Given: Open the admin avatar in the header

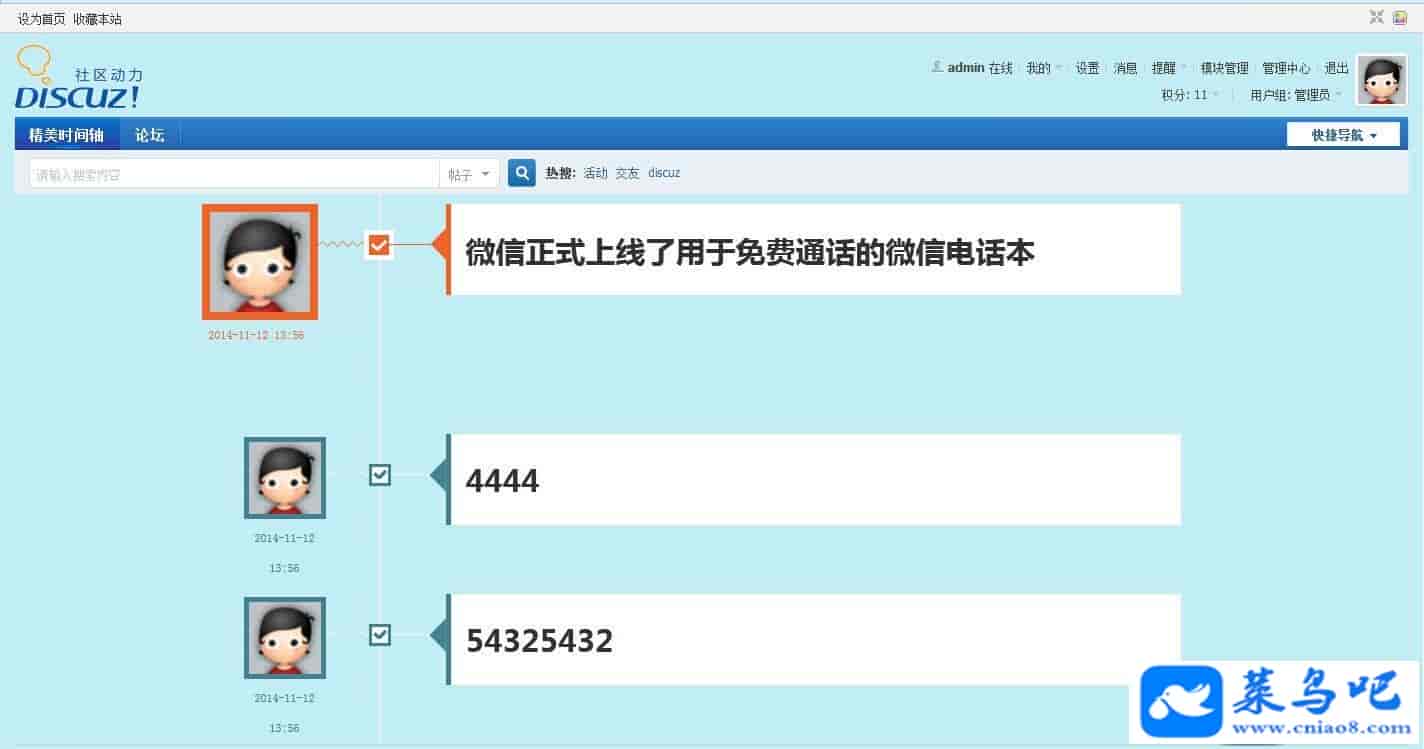Looking at the screenshot, I should tap(1381, 80).
